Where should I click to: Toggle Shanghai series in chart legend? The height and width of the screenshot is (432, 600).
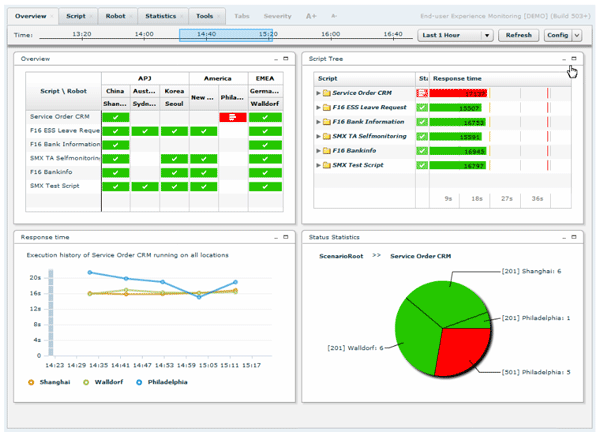point(49,382)
